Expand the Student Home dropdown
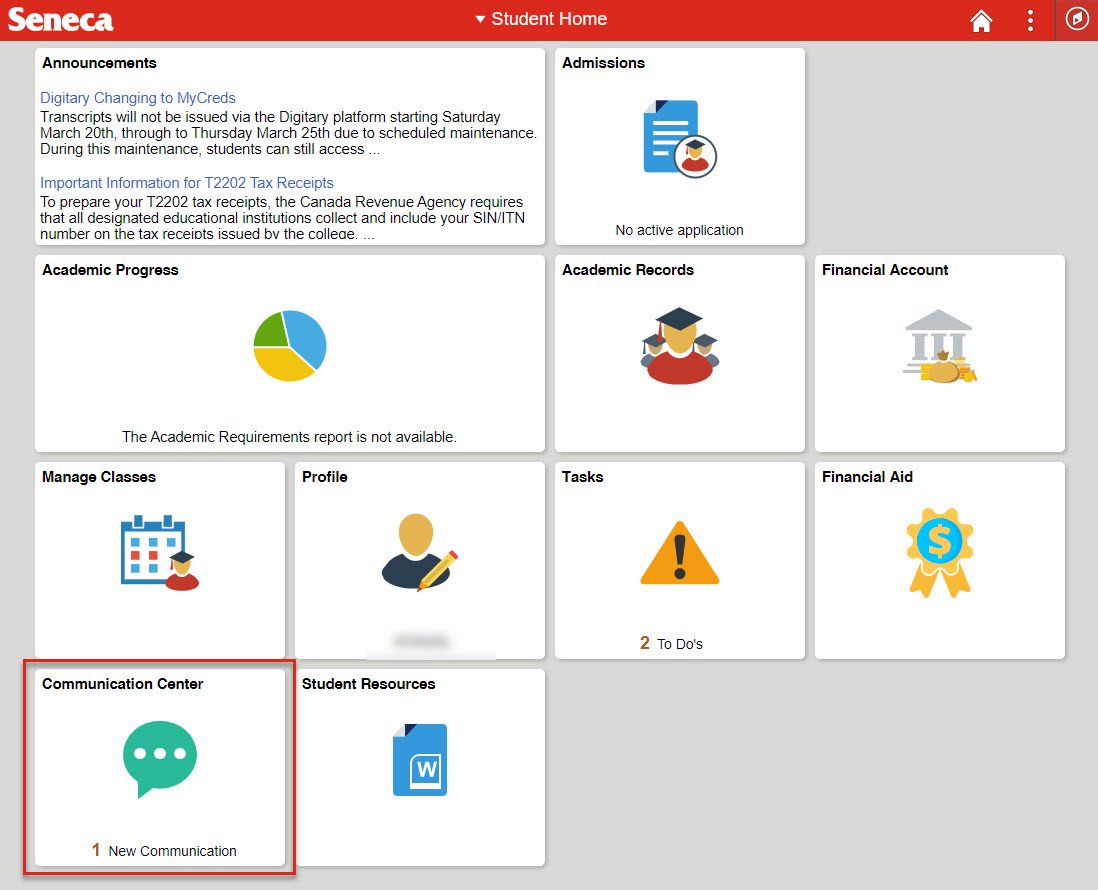The image size is (1098, 890). [x=541, y=19]
